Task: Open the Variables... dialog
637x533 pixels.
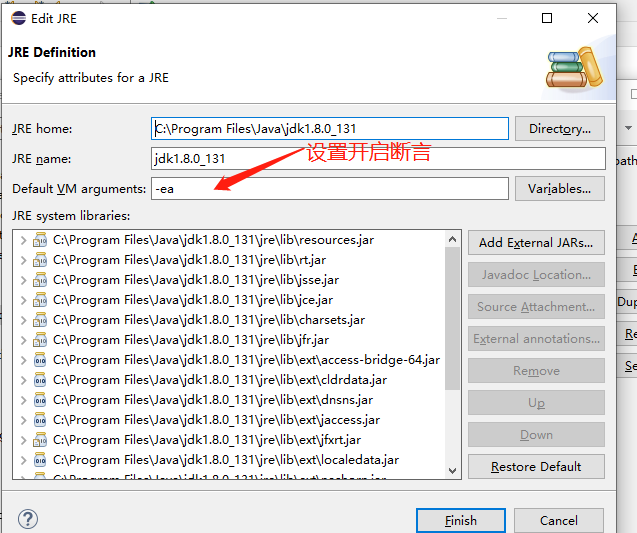Action: point(560,188)
